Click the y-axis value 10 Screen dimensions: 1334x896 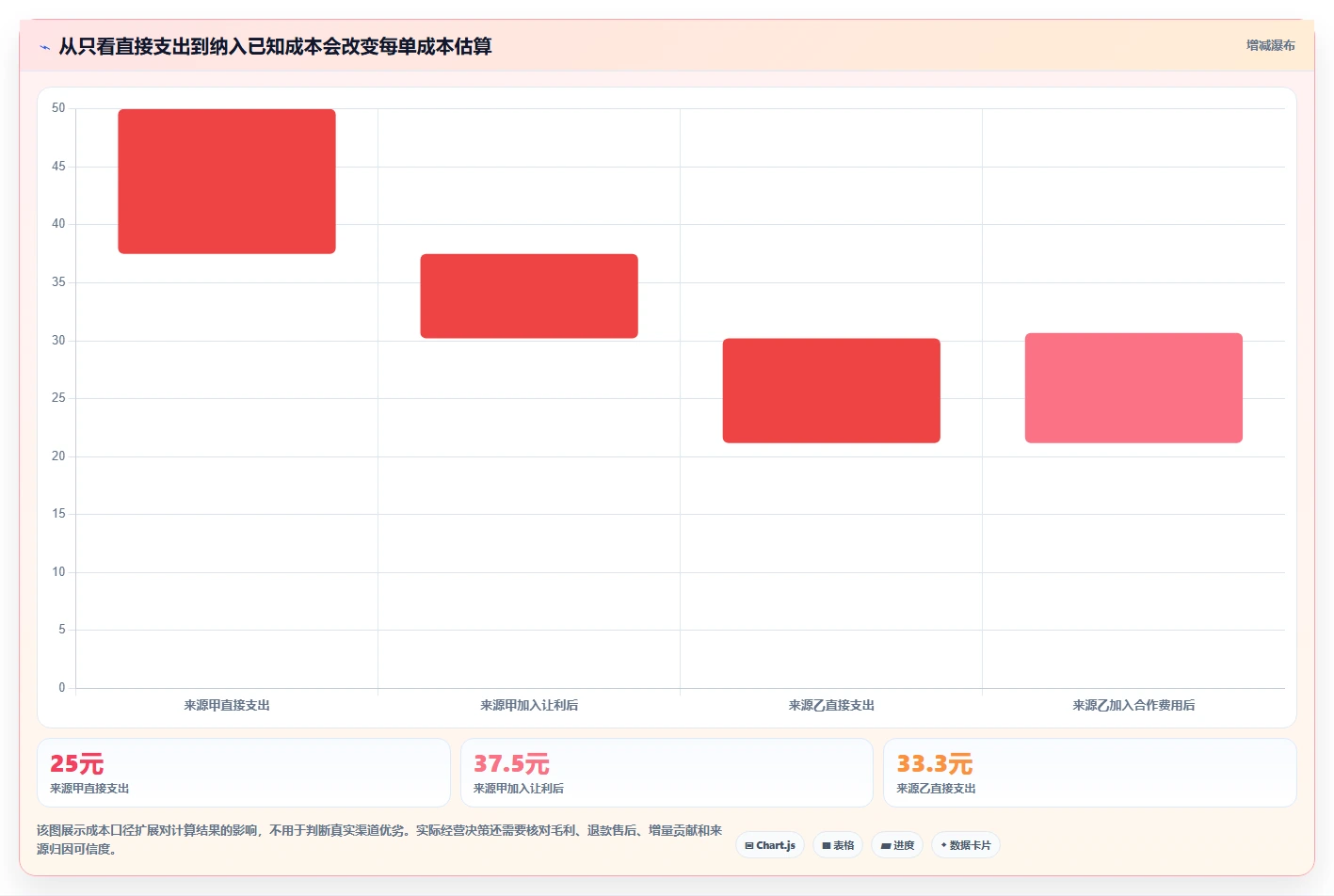coord(58,572)
